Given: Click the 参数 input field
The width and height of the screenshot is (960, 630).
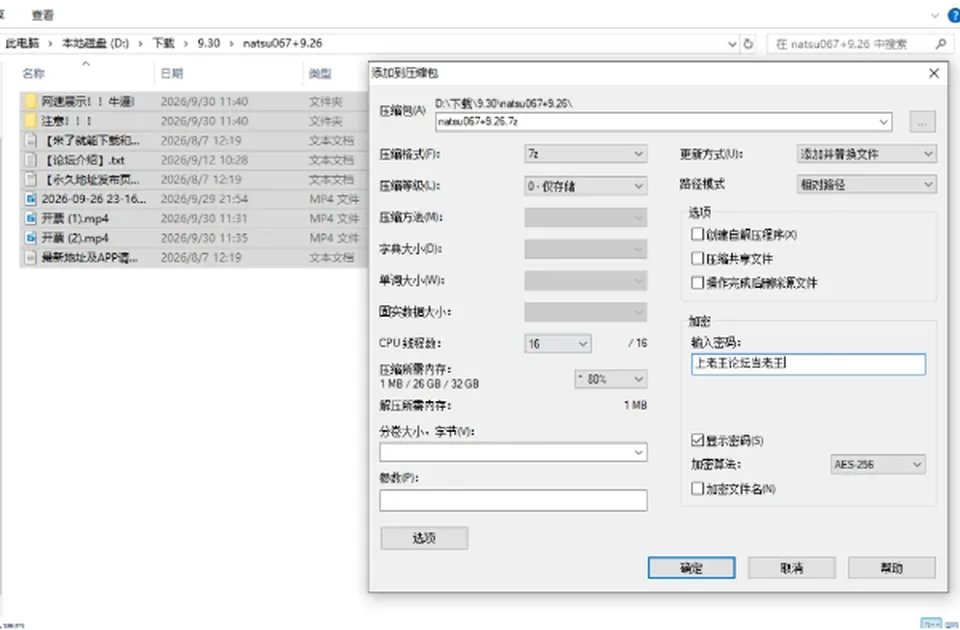Looking at the screenshot, I should 513,500.
